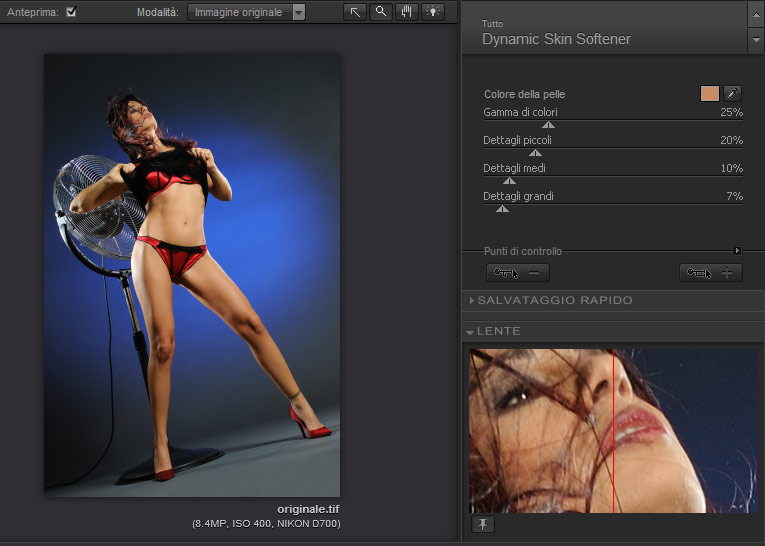
Task: Open the Modalità dropdown showing Immagine originale
Action: tap(246, 12)
